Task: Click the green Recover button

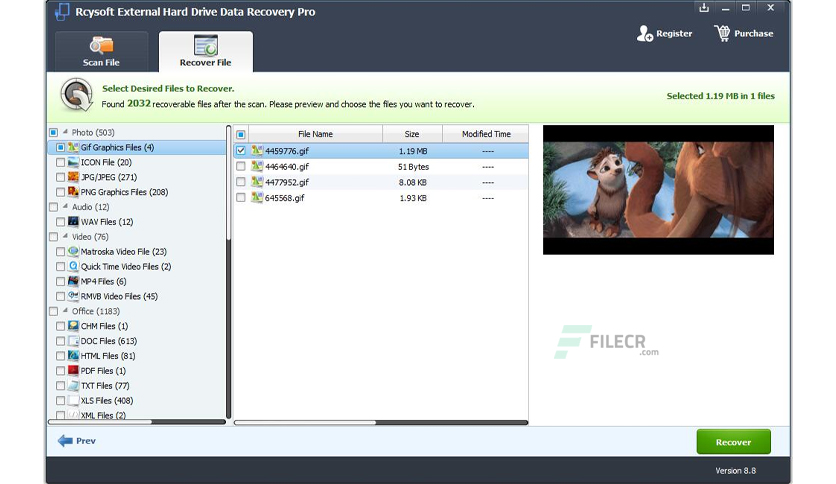Action: pyautogui.click(x=733, y=442)
